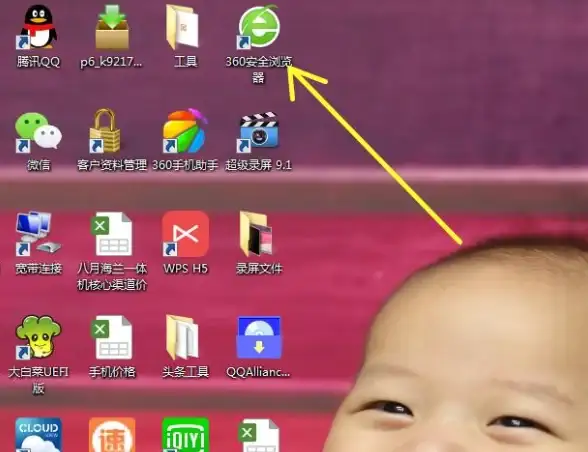
Task: Open 超级录屏 9.1 screen recorder
Action: tap(259, 132)
